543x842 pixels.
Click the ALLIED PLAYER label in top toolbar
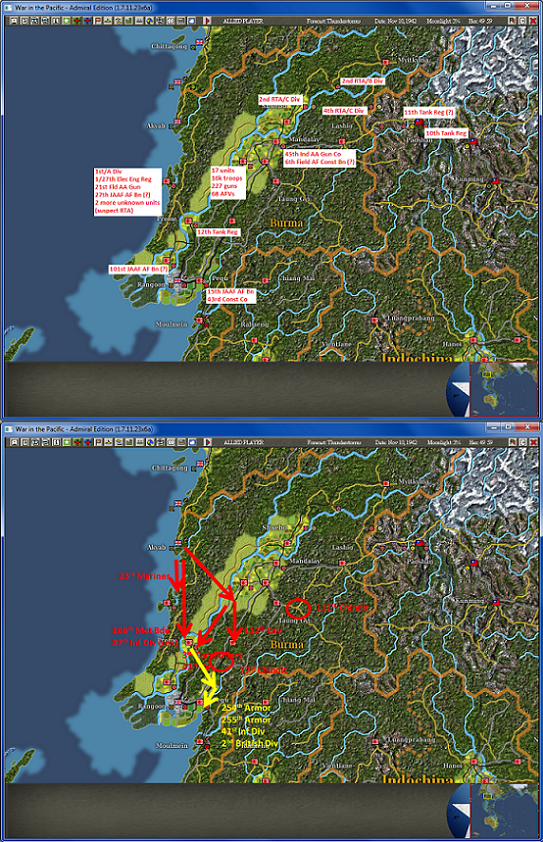(243, 21)
